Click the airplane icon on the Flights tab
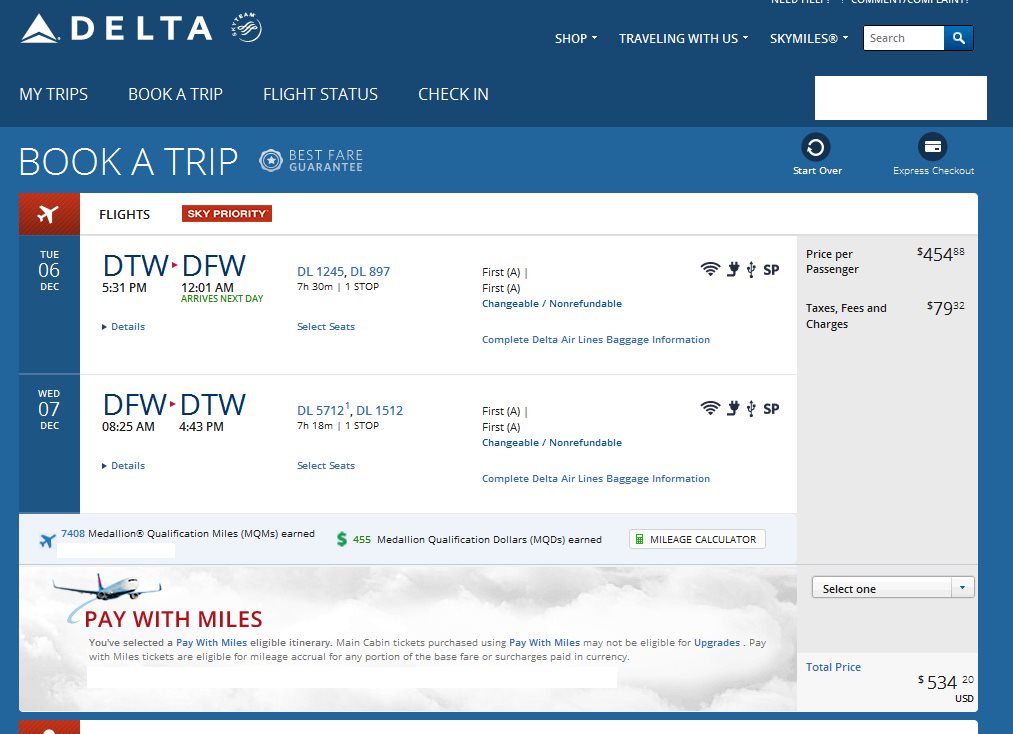The image size is (1013, 734). [48, 213]
